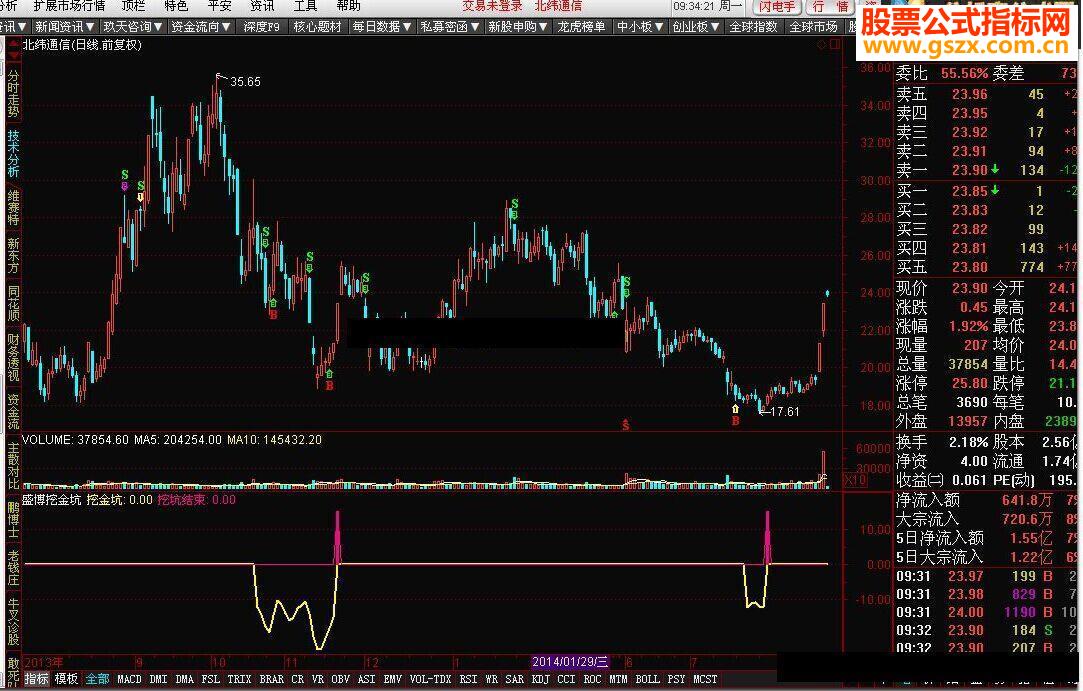The image size is (1083, 691).
Task: Expand the 私募密函 dropdown
Action: 450,27
